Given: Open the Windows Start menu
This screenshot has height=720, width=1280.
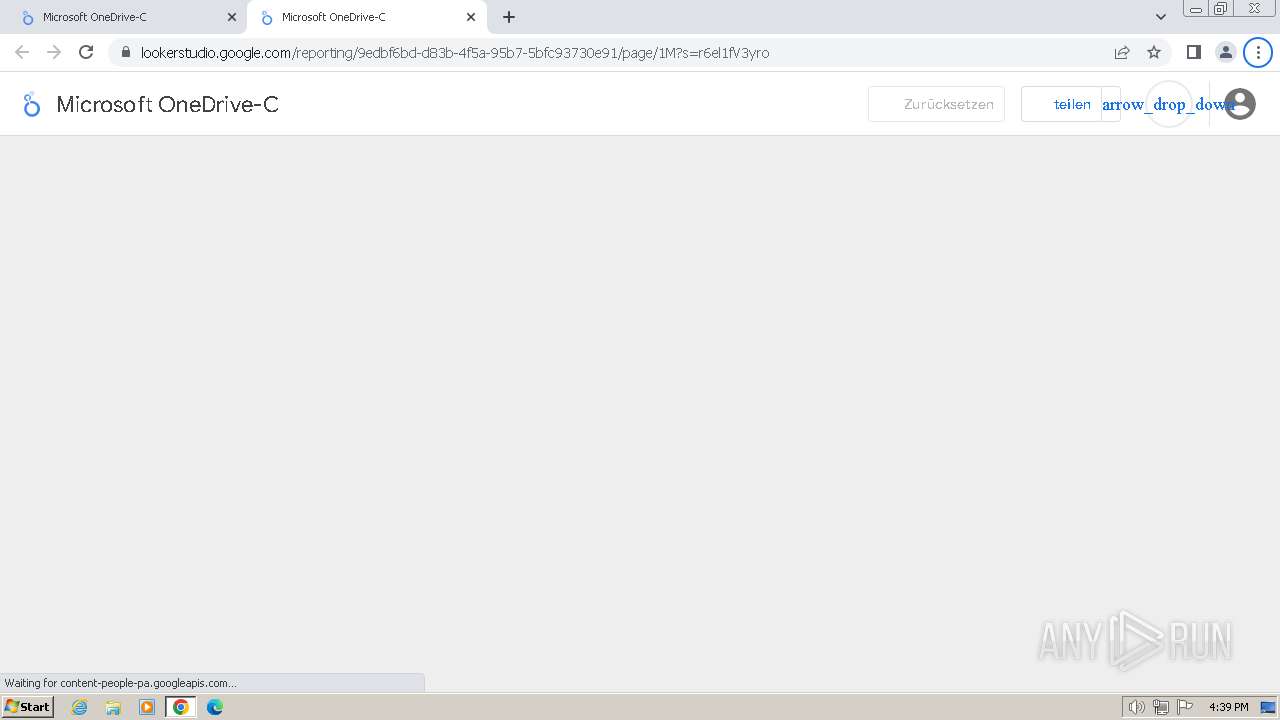Looking at the screenshot, I should 28,706.
